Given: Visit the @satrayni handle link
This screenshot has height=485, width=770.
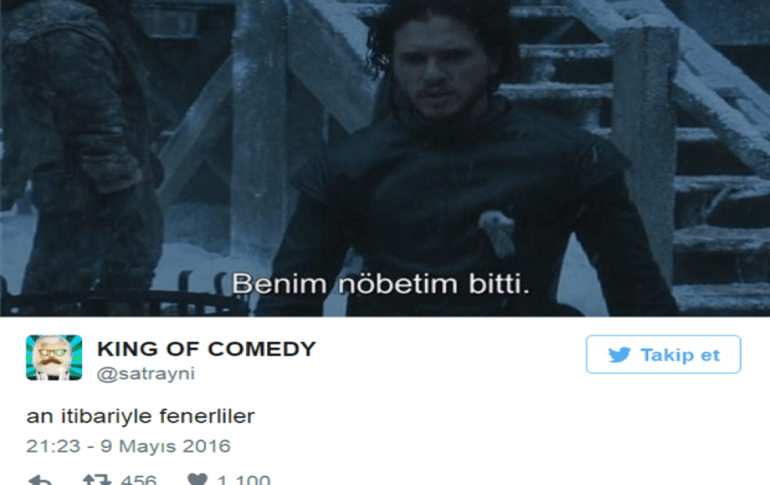Looking at the screenshot, I should pos(146,374).
